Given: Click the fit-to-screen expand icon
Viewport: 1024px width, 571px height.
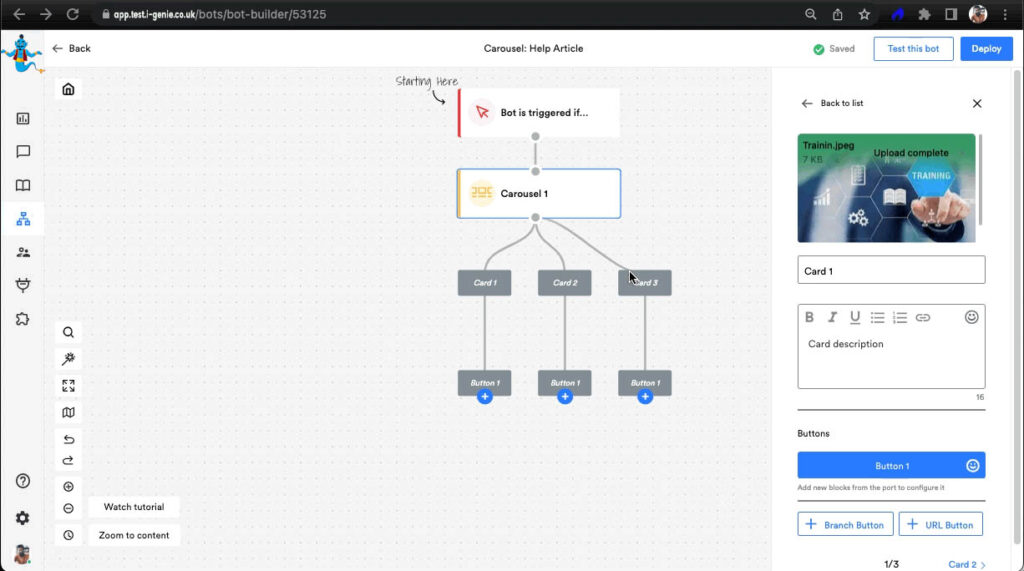Looking at the screenshot, I should tap(68, 386).
